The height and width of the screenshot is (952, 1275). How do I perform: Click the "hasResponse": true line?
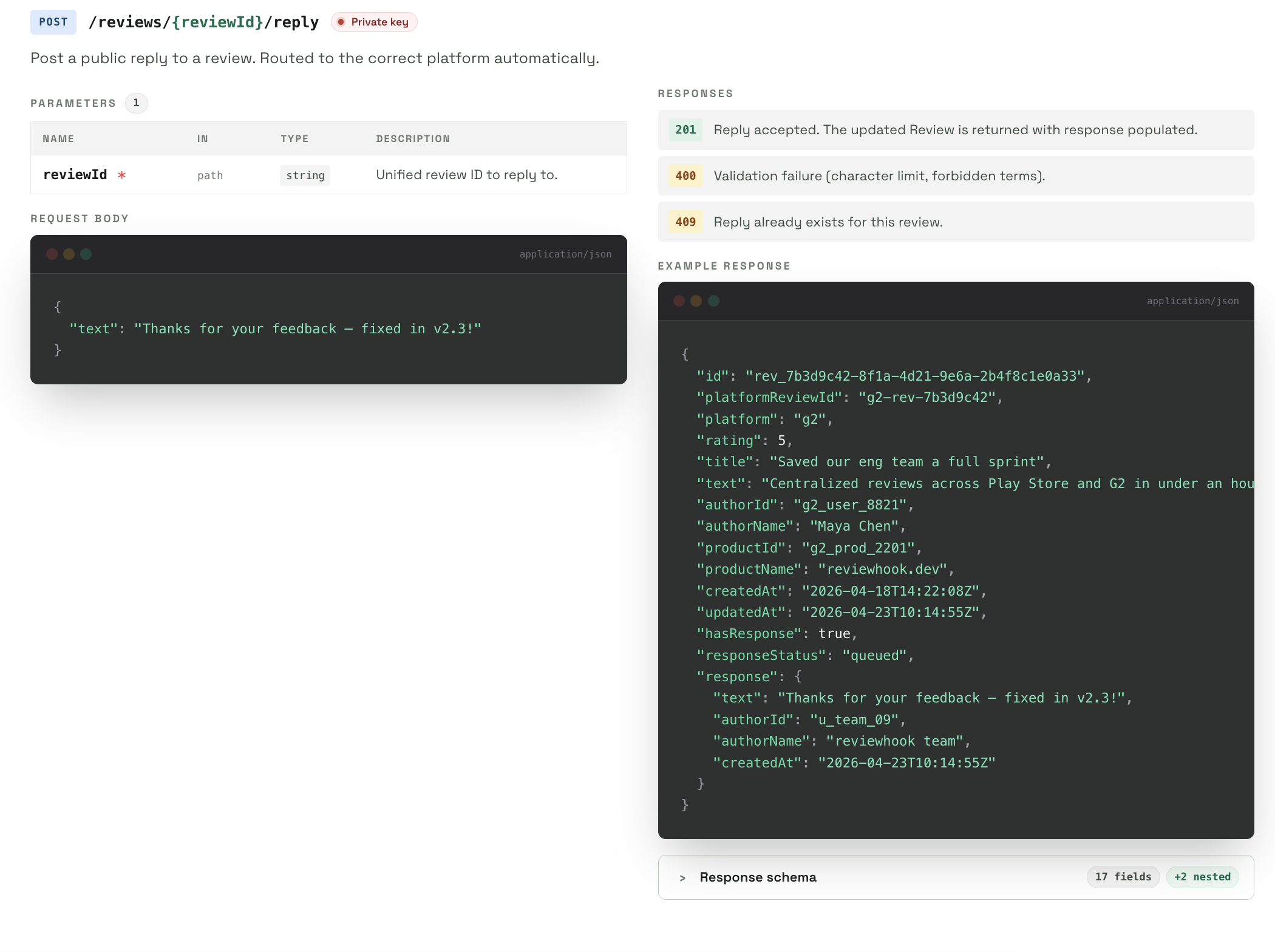pos(777,633)
